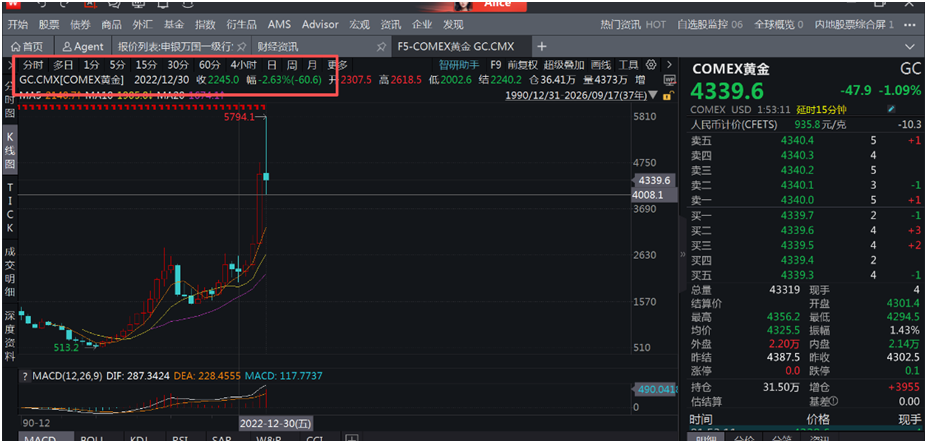
Task: Select the 月 monthly interval
Action: point(312,65)
